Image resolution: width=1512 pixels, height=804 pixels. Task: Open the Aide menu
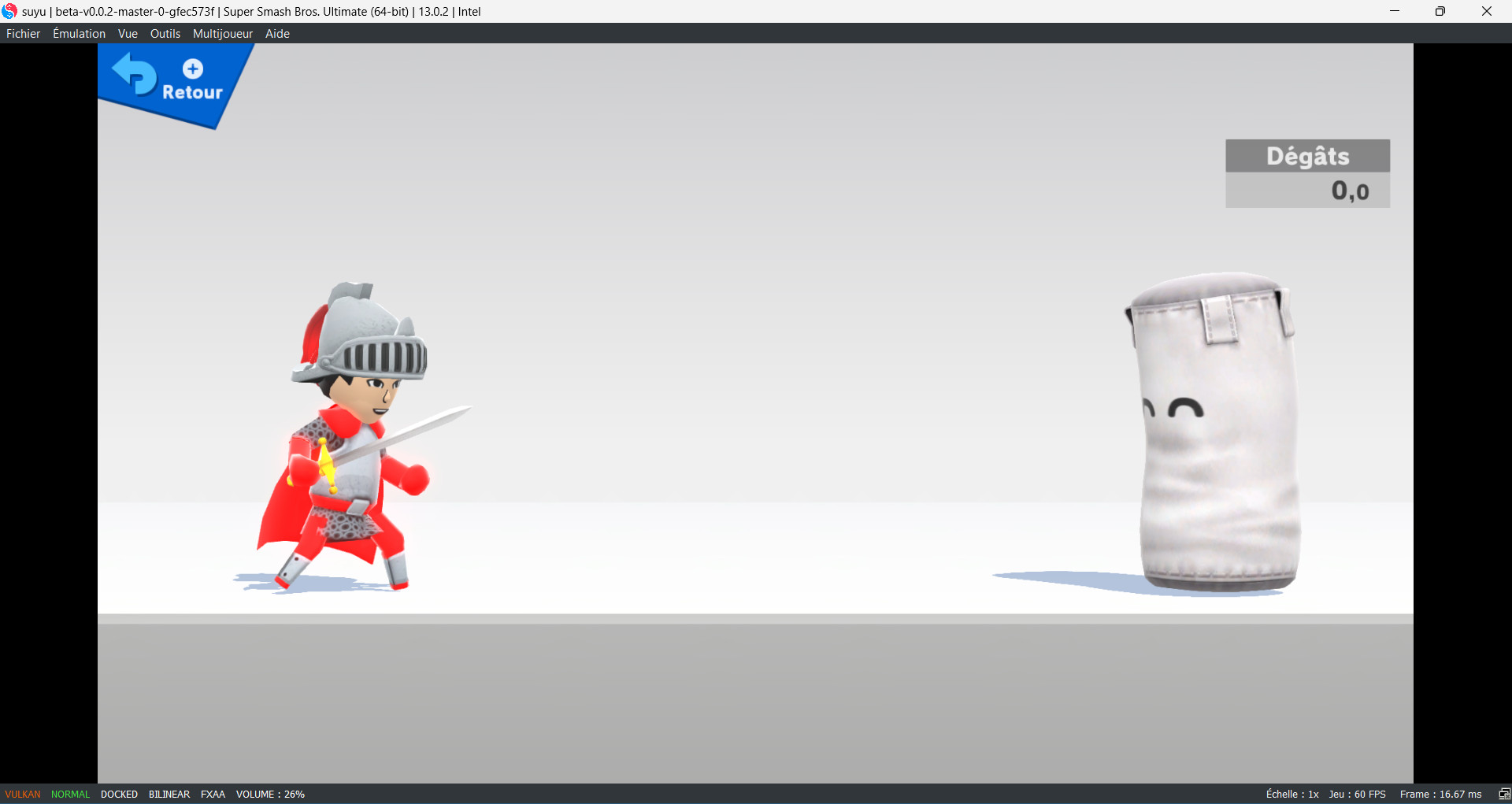277,34
